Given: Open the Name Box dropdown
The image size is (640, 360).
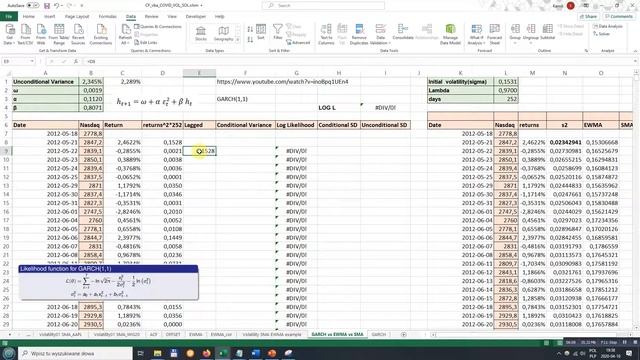Looking at the screenshot, I should [32, 61].
